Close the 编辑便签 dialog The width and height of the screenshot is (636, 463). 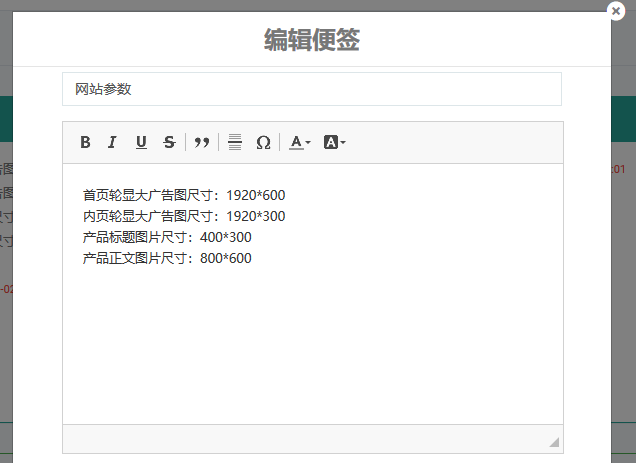click(616, 11)
